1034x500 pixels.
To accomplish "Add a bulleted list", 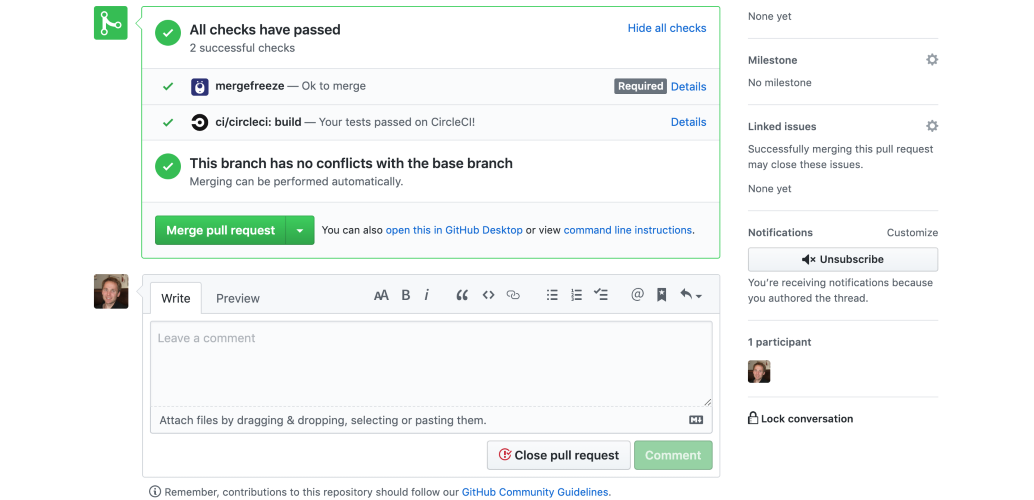I will tap(552, 295).
